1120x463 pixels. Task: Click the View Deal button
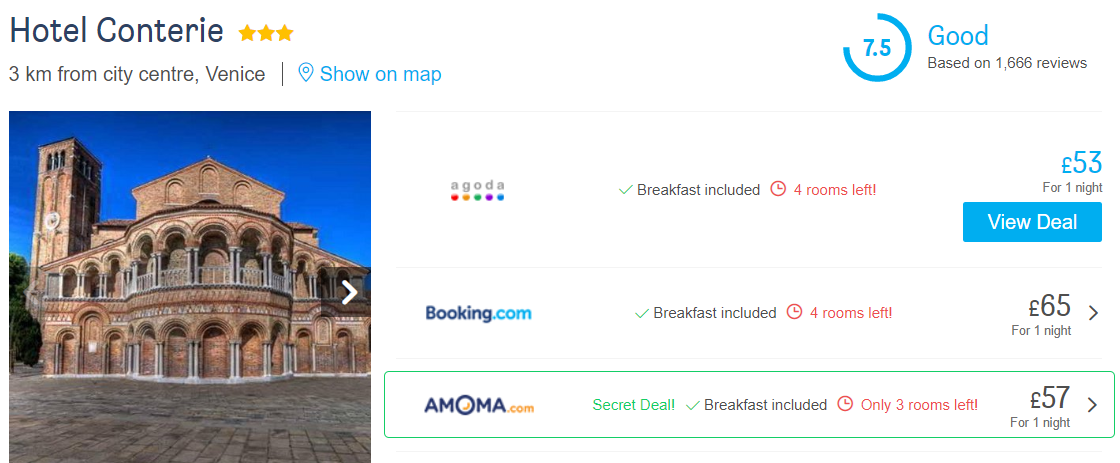1032,222
